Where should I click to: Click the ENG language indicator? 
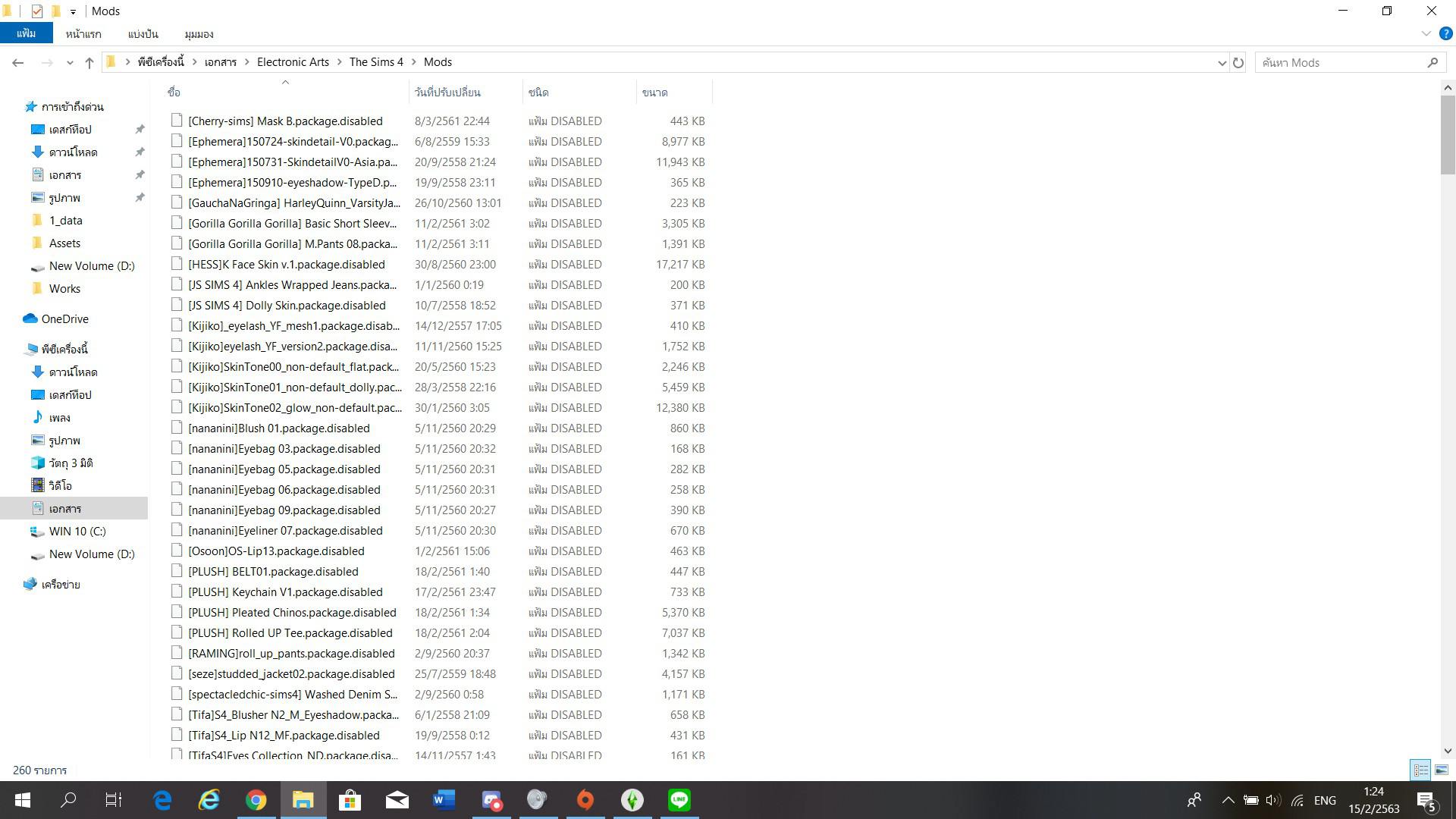1325,801
